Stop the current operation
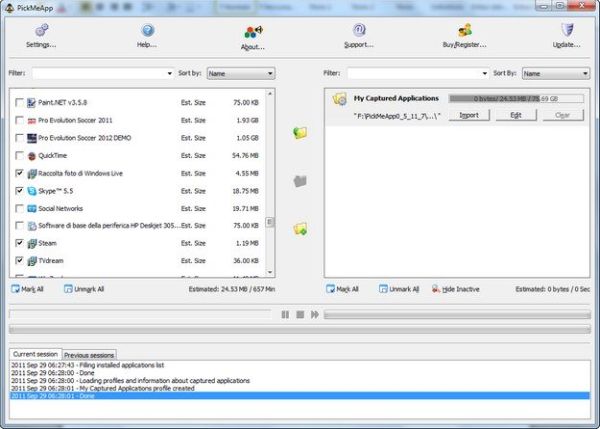 click(300, 315)
